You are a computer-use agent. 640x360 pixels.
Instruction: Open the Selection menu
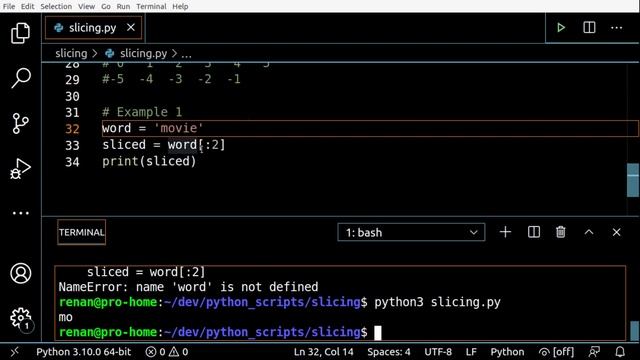coord(56,7)
